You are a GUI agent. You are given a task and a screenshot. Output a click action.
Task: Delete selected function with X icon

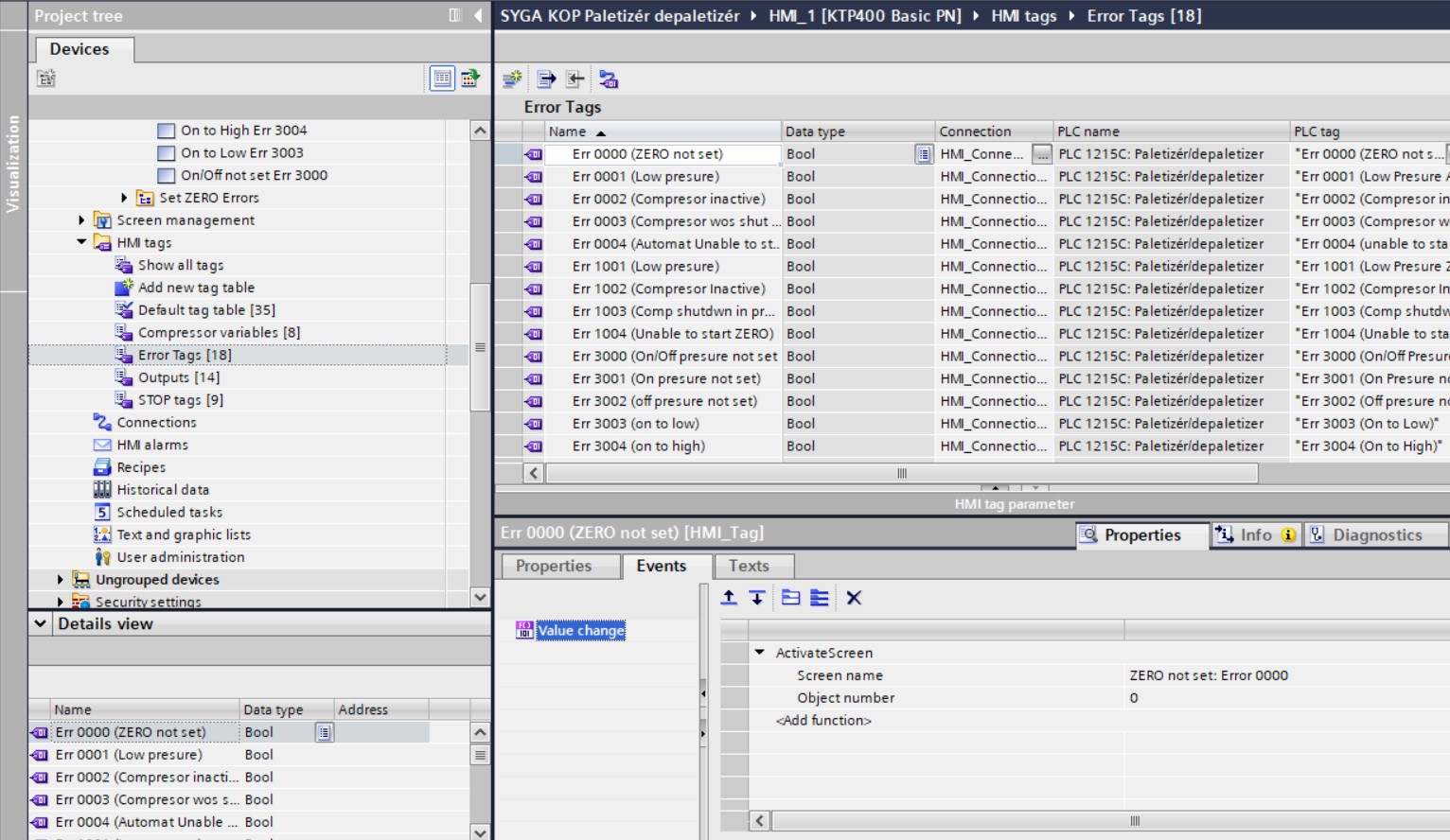[854, 598]
